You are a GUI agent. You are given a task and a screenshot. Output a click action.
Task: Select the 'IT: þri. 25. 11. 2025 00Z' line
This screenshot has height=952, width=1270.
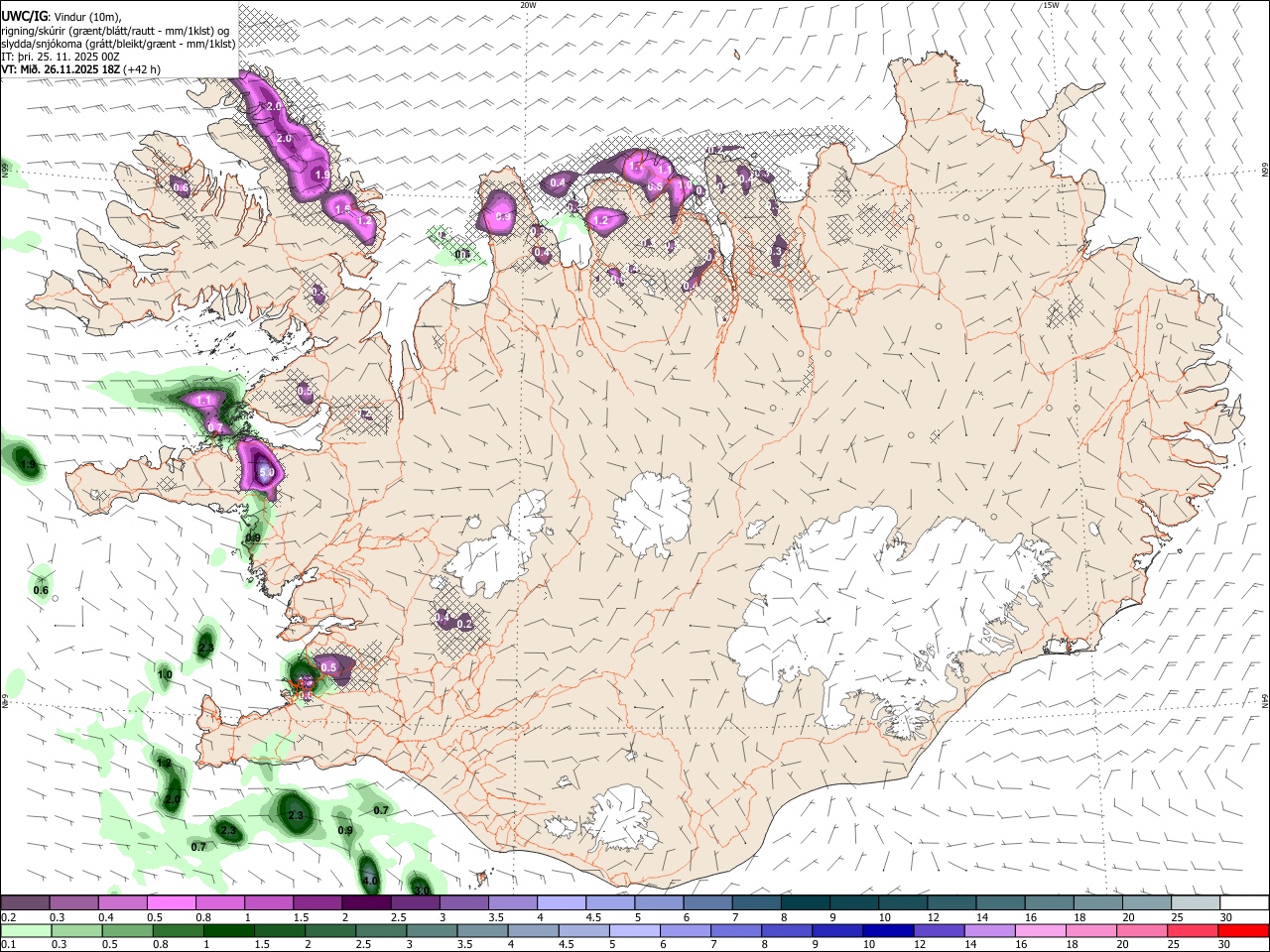click(x=61, y=57)
